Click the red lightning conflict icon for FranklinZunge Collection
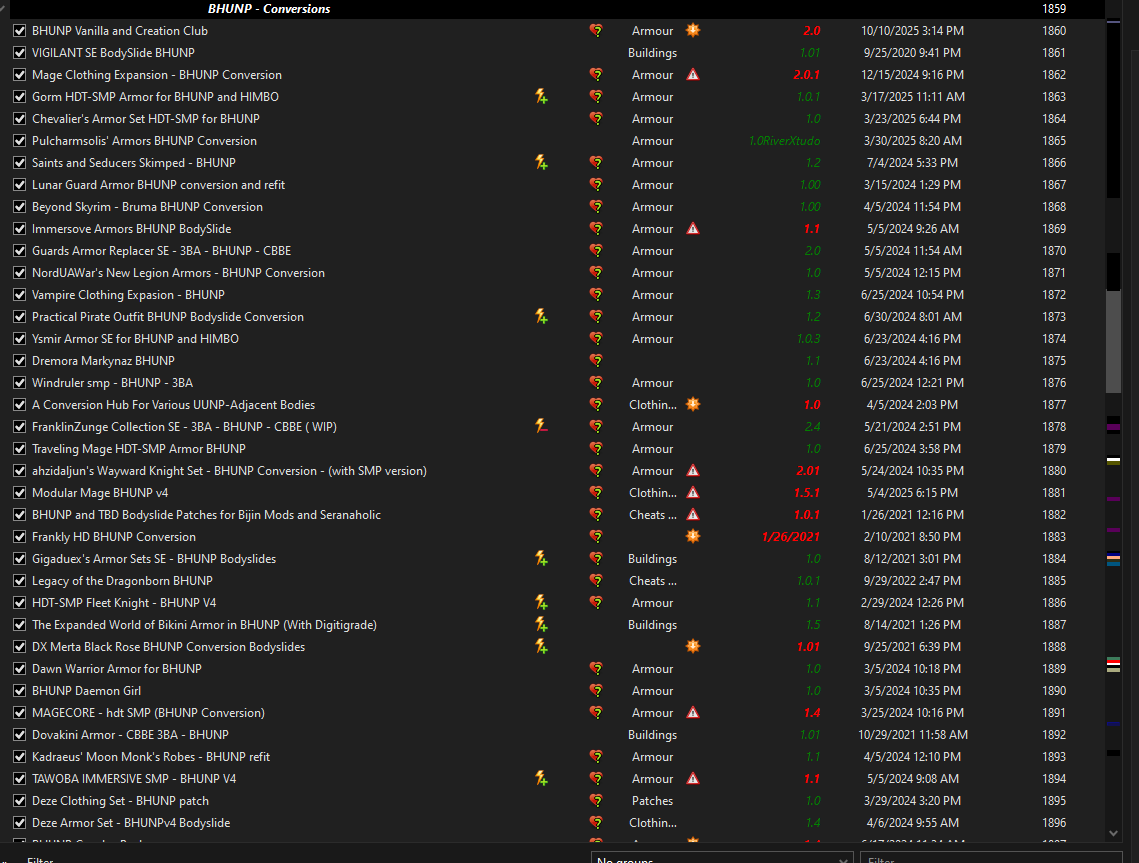Screen dimensions: 1139x863 point(541,426)
